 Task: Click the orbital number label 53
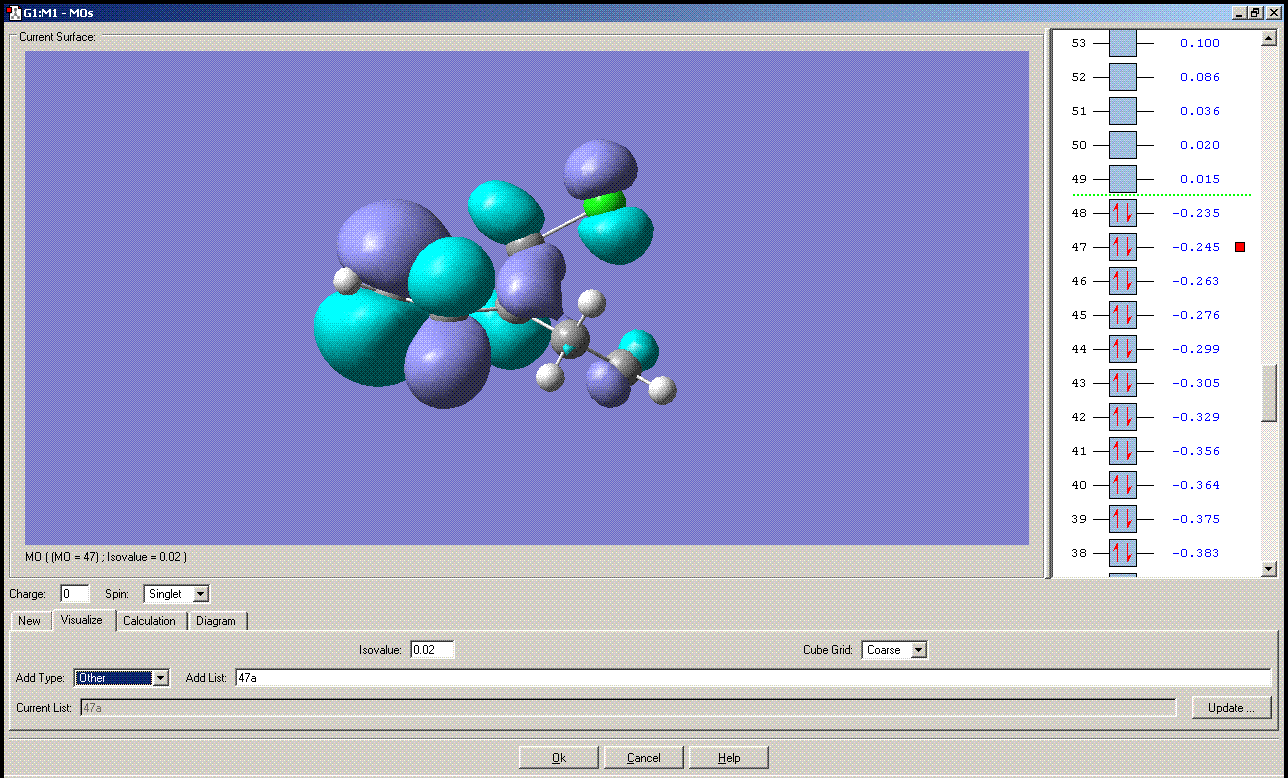[1079, 43]
